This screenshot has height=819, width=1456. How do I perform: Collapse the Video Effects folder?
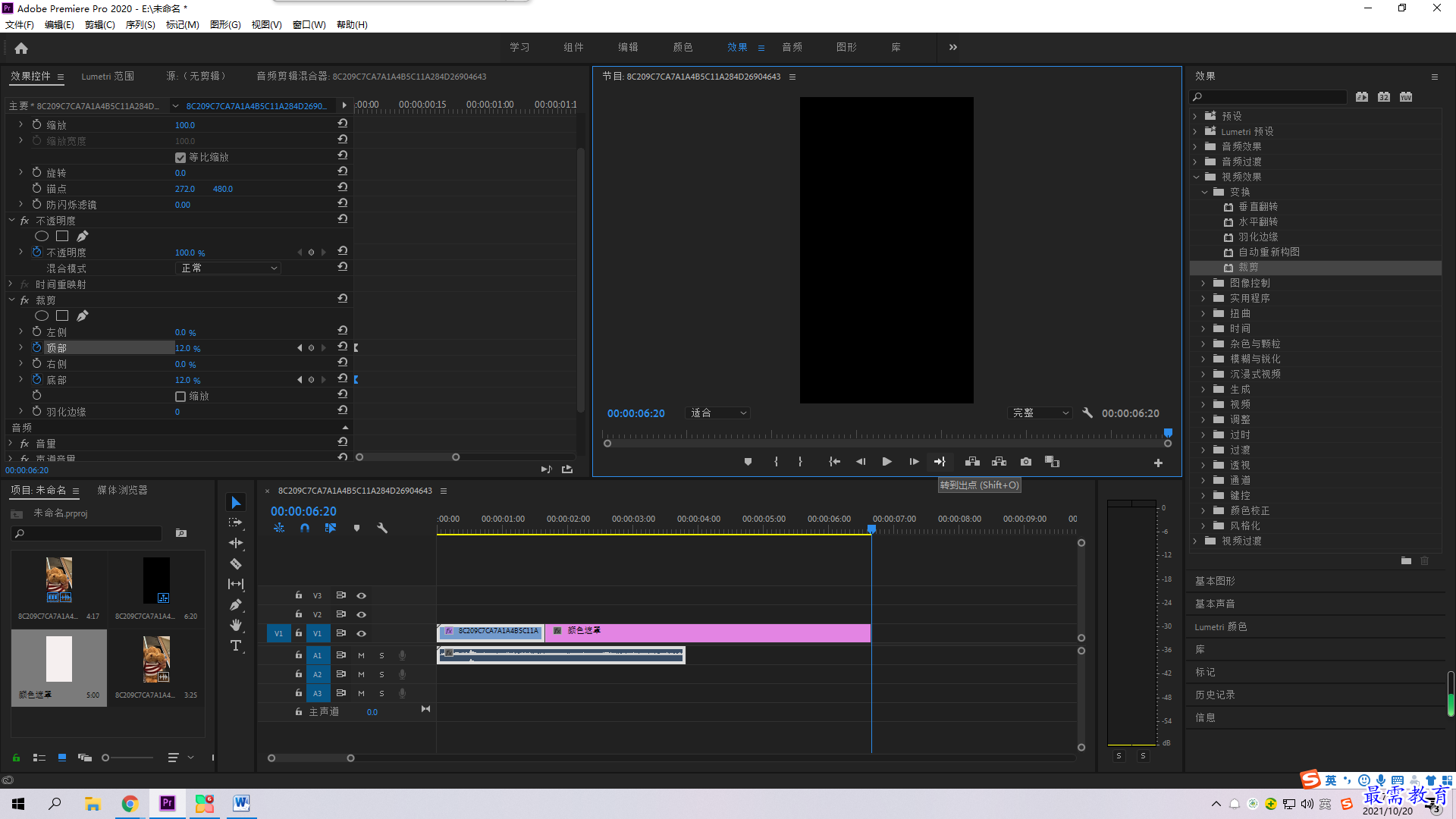1196,177
